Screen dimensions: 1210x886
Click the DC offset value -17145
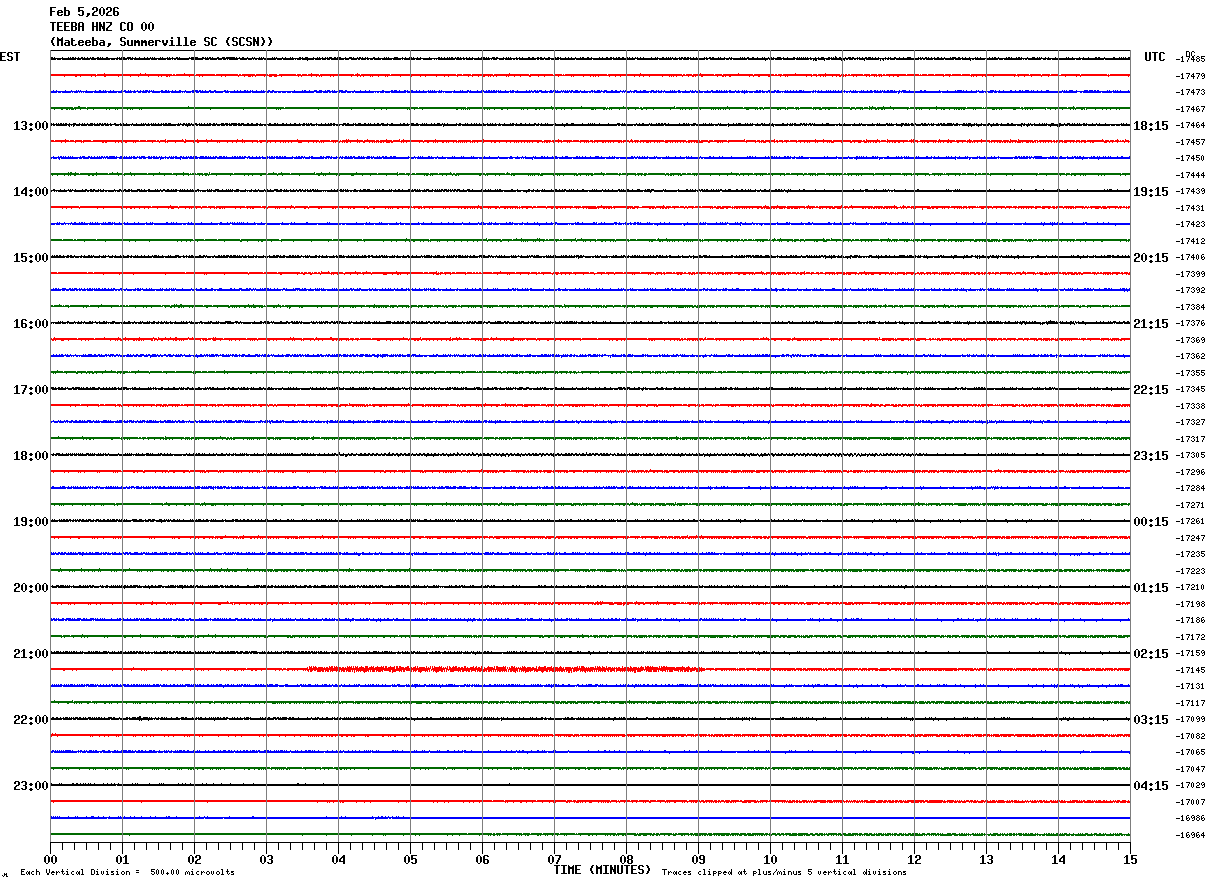(1191, 671)
